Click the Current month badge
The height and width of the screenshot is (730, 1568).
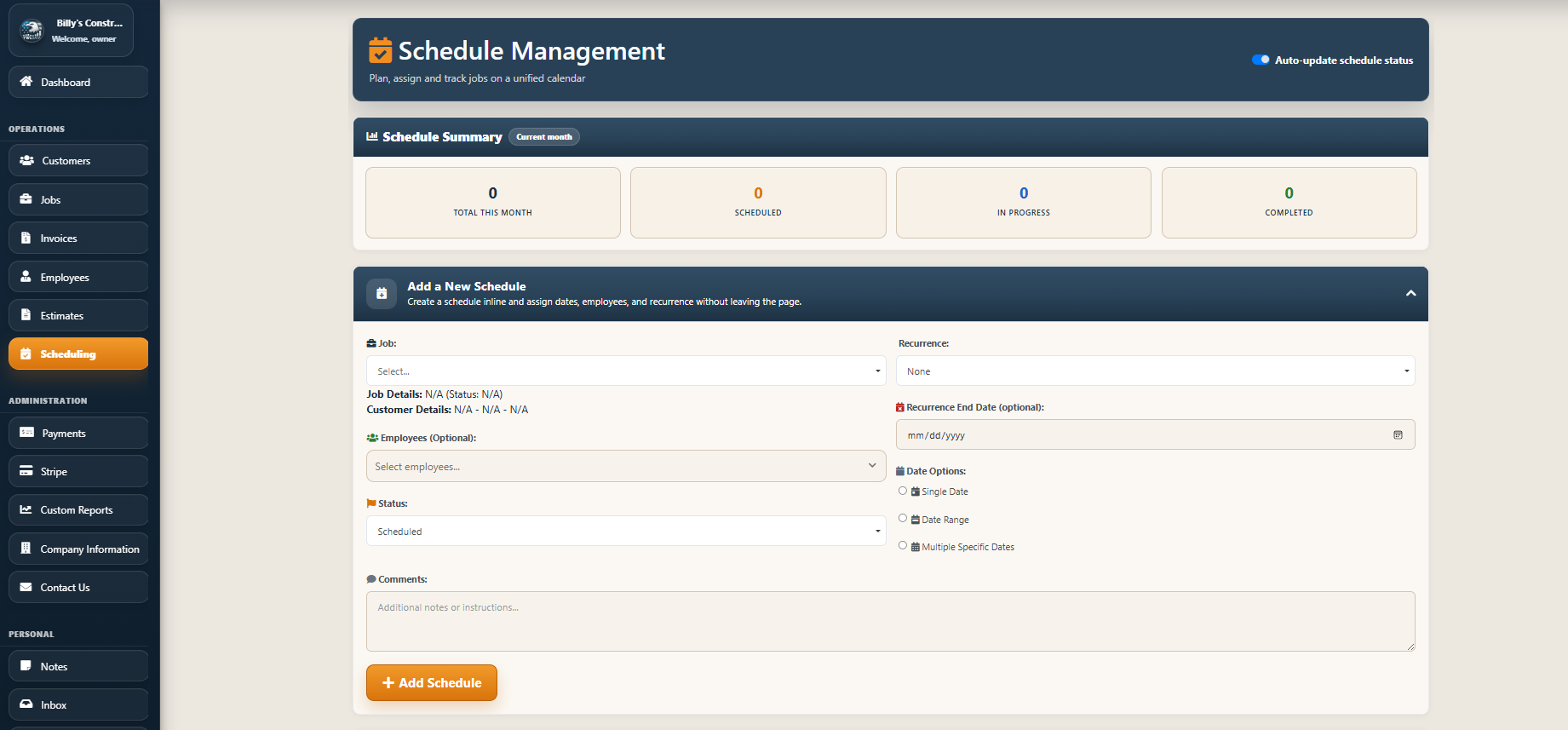(544, 136)
